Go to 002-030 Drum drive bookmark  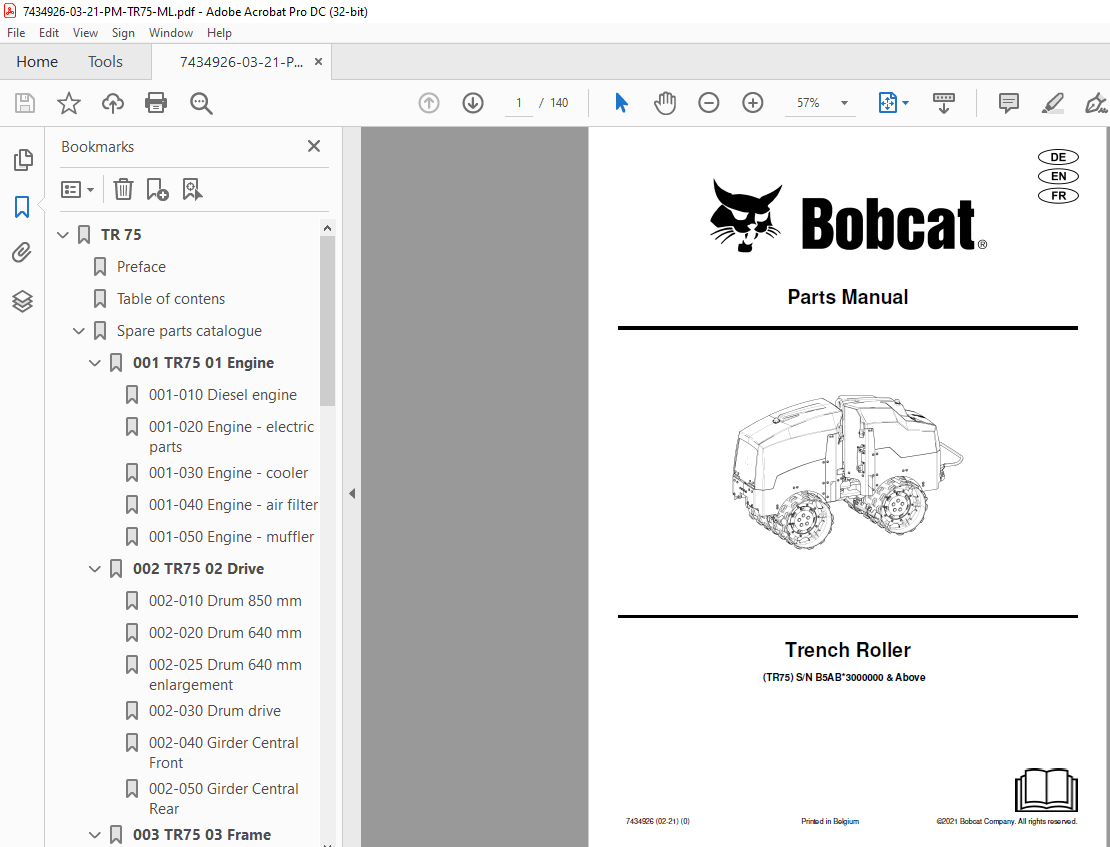coord(214,711)
